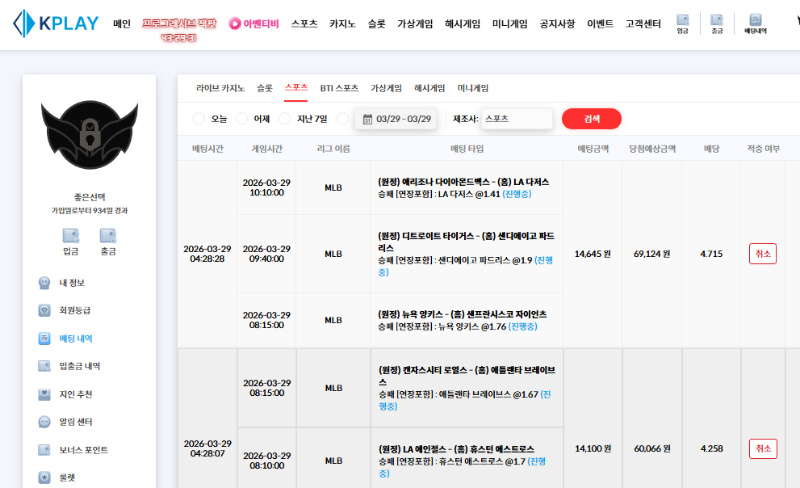This screenshot has height=488, width=800.
Task: Switch to the BTI 스포츠 tab
Action: 339,88
